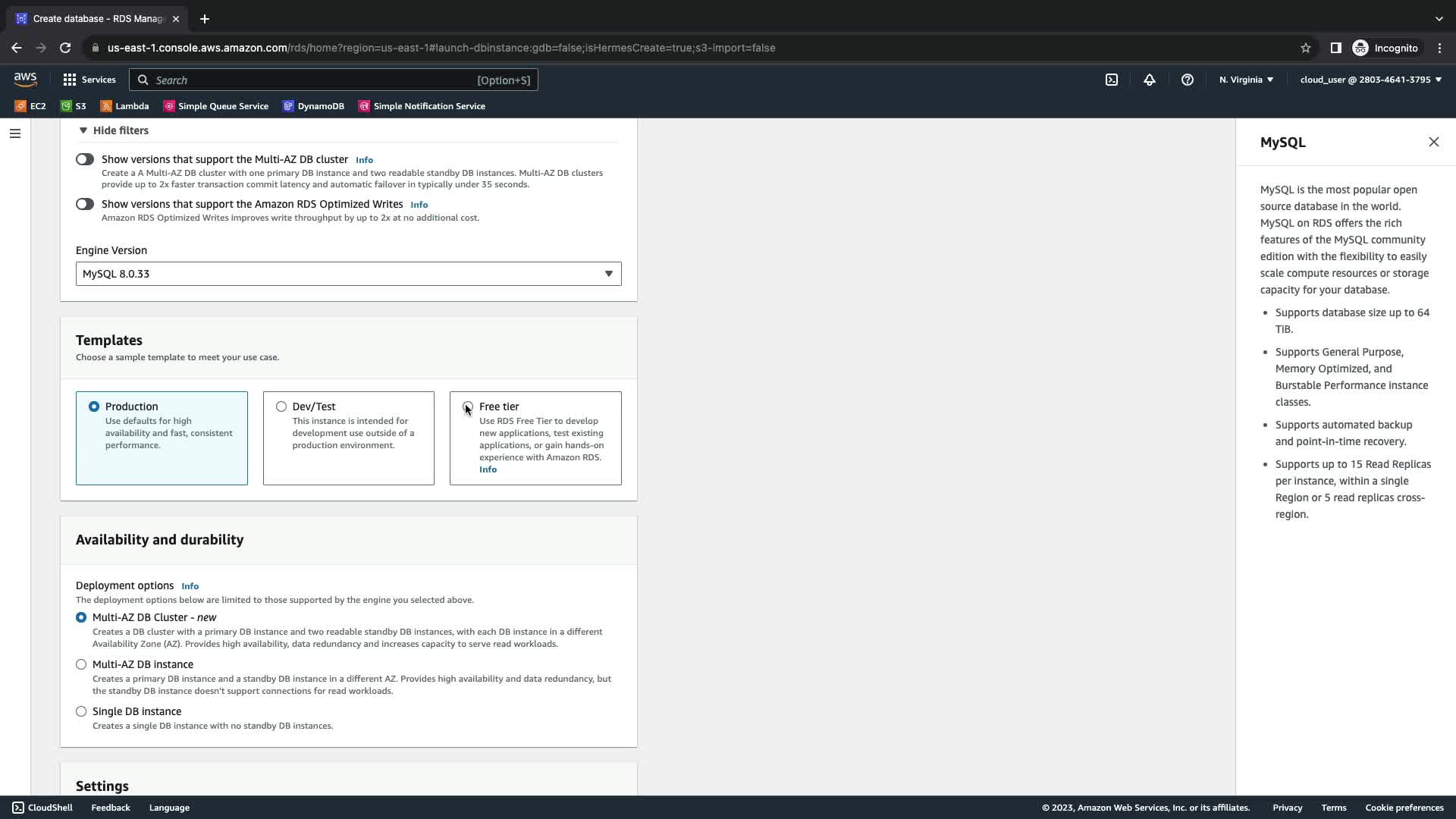
Task: Collapse the Hide filters section
Action: click(x=114, y=130)
